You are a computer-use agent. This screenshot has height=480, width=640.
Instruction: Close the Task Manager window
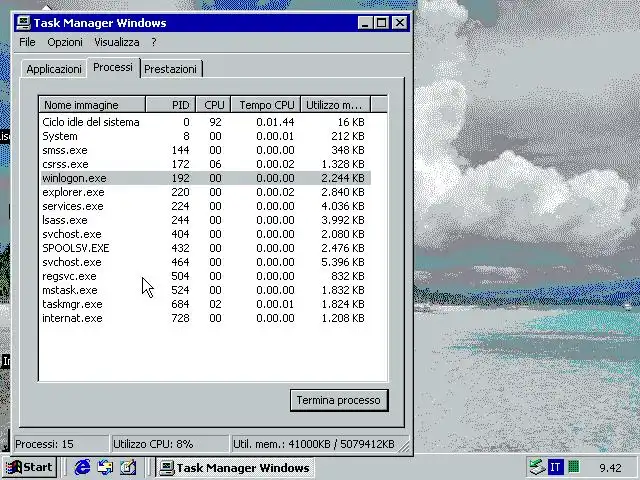tap(400, 23)
